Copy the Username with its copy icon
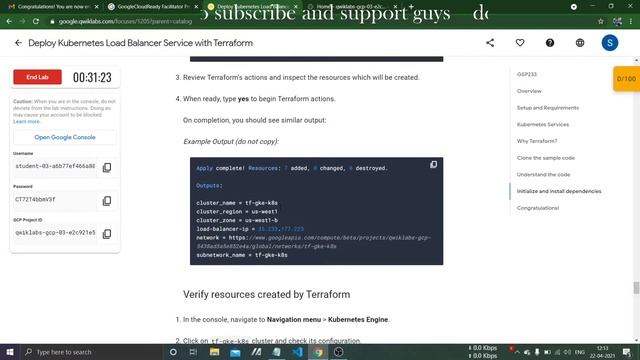 coord(107,167)
